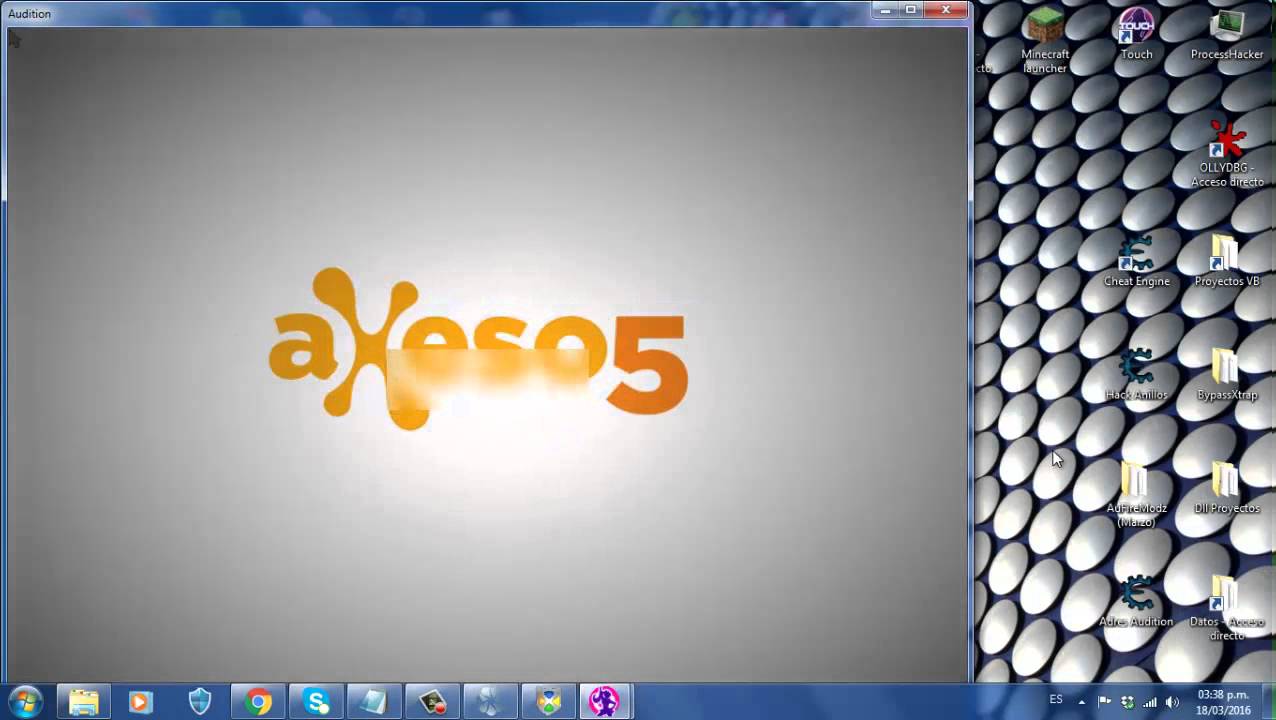Select the Cheat Engine desktop icon

point(1136,261)
